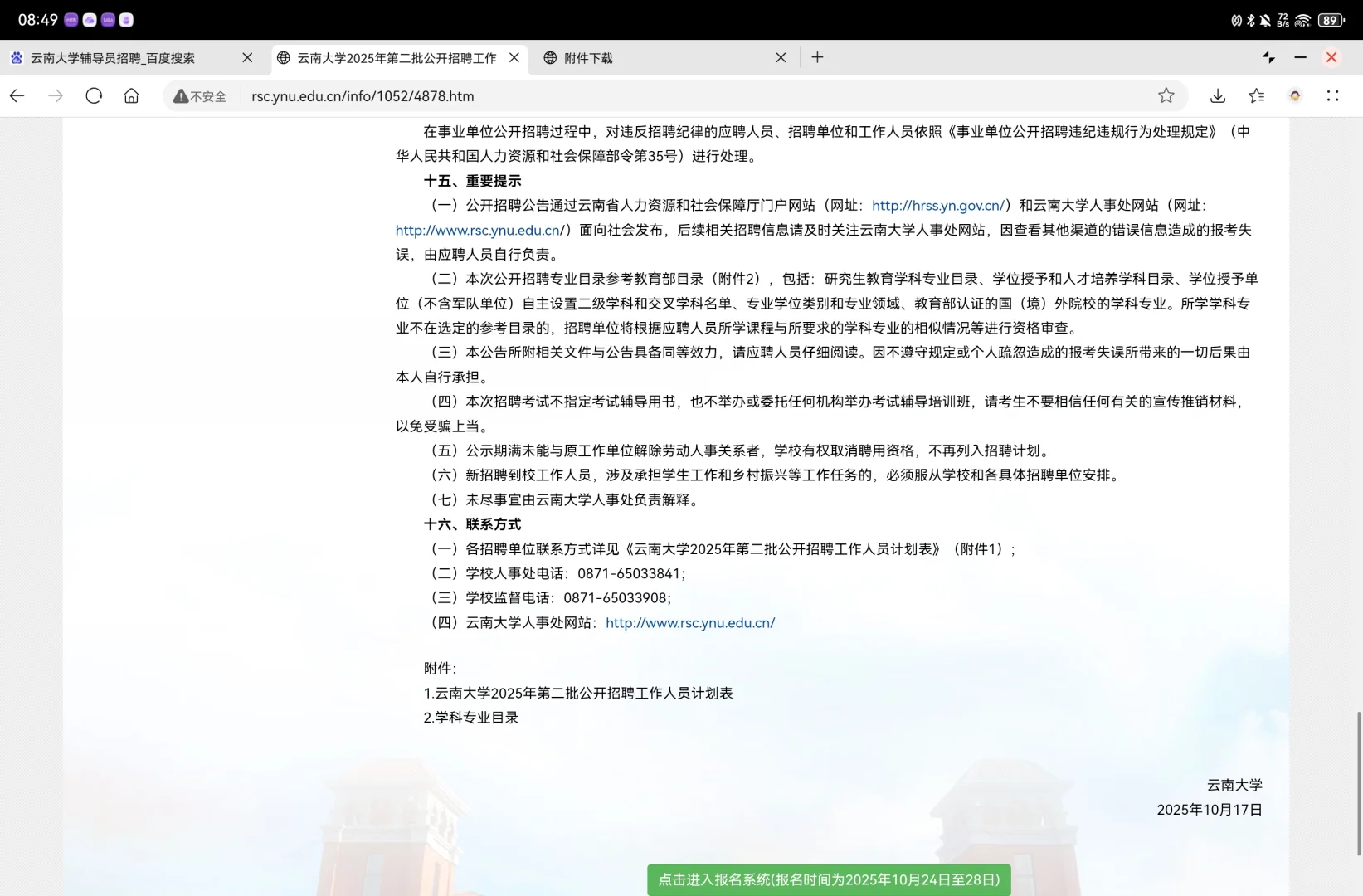Click attachment 2.学科专业目录
This screenshot has height=896, width=1363.
tap(471, 718)
